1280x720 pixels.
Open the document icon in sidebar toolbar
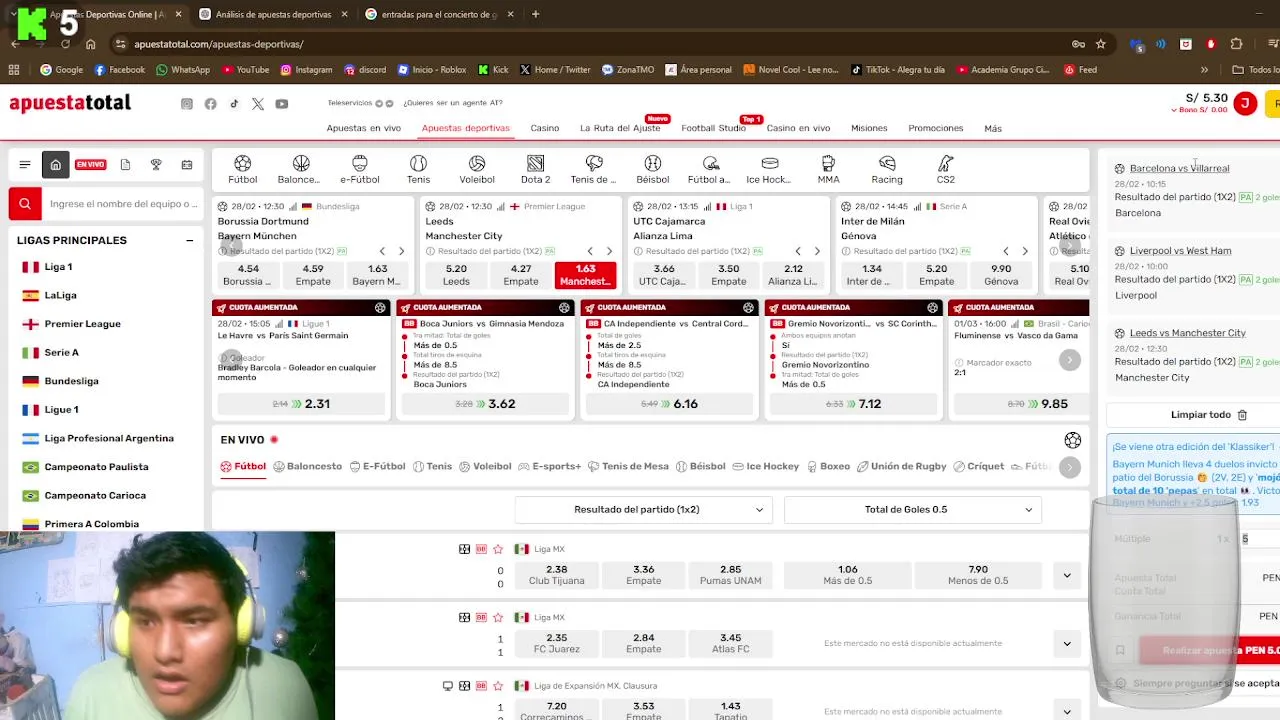click(x=125, y=165)
